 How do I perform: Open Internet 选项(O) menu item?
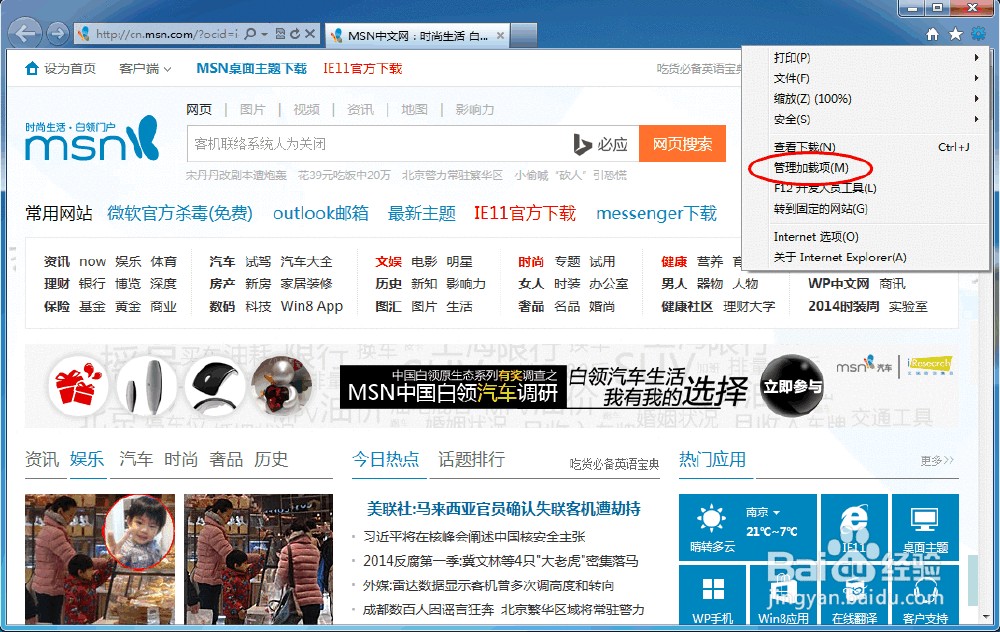(865, 237)
